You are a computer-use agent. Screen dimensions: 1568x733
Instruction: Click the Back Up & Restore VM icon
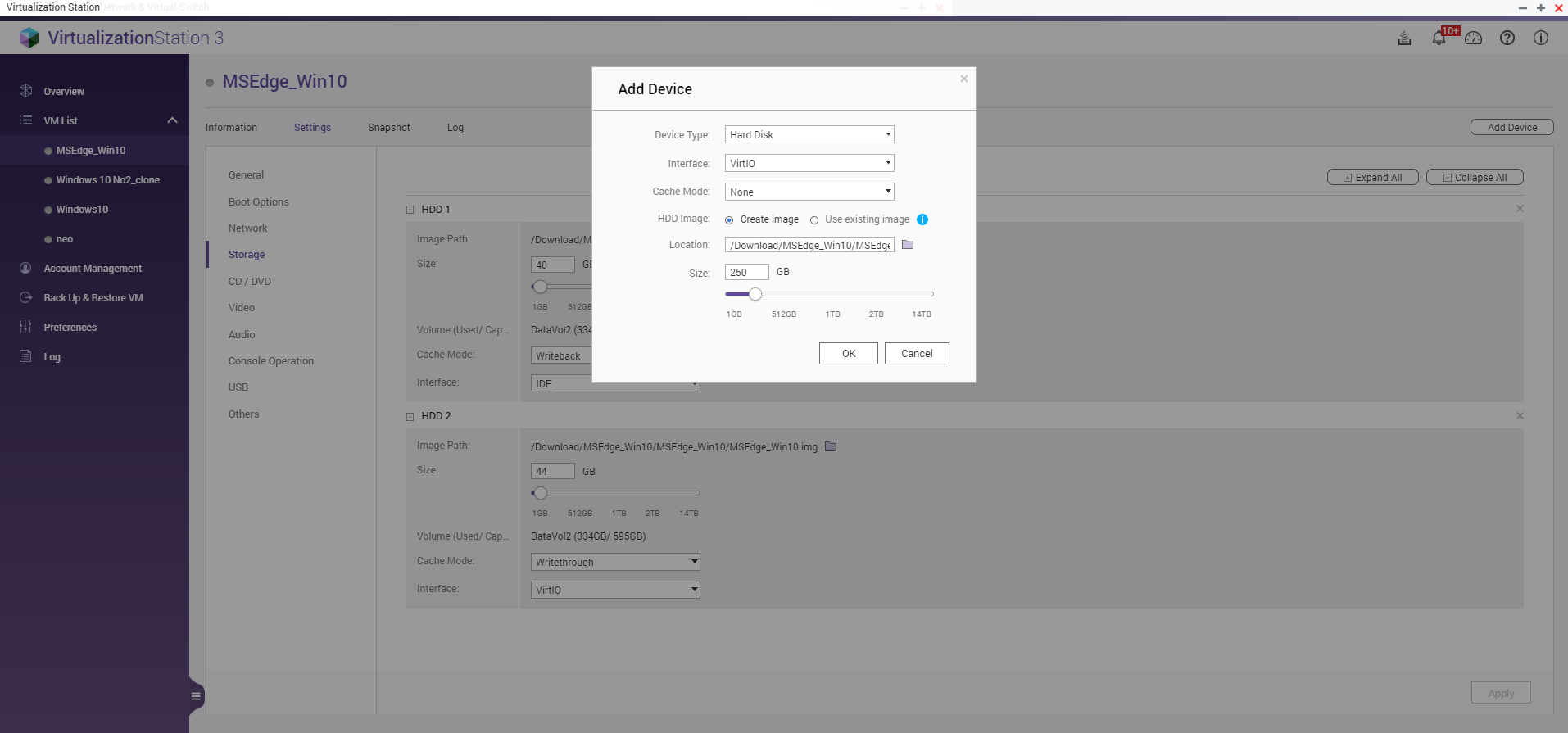[25, 297]
